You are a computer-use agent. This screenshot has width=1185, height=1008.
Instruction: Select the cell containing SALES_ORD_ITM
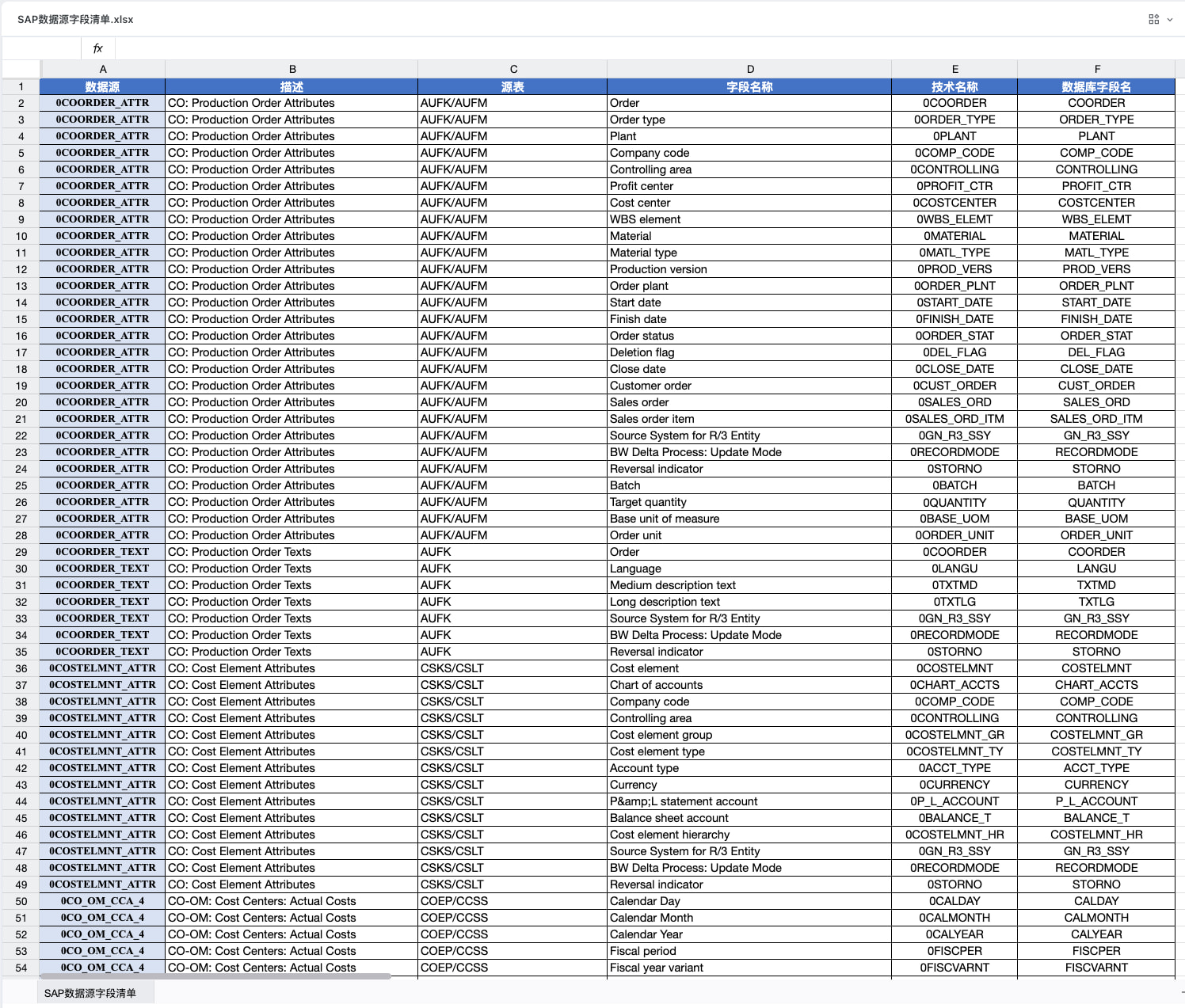pyautogui.click(x=1096, y=419)
